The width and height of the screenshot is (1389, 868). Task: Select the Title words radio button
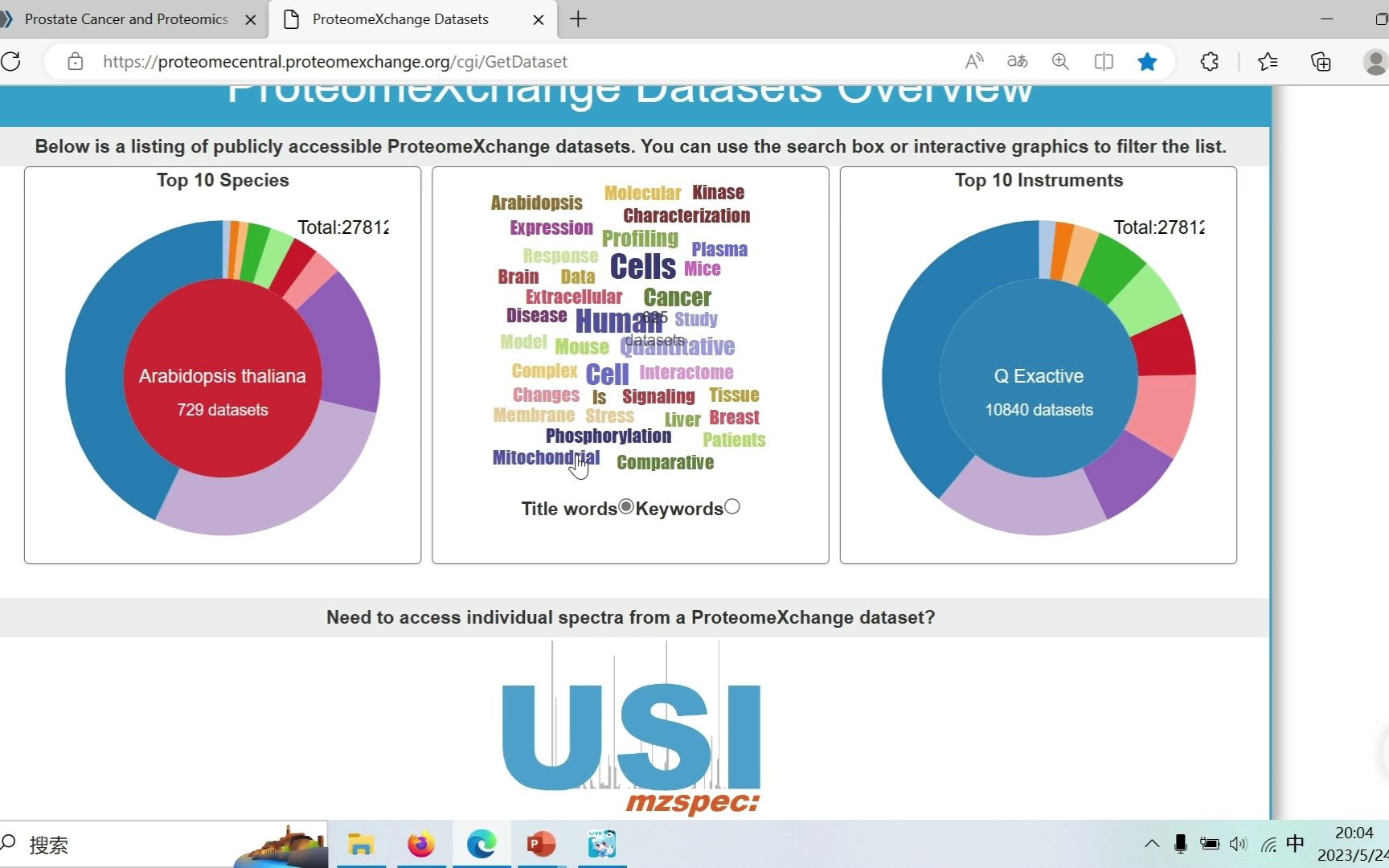626,507
